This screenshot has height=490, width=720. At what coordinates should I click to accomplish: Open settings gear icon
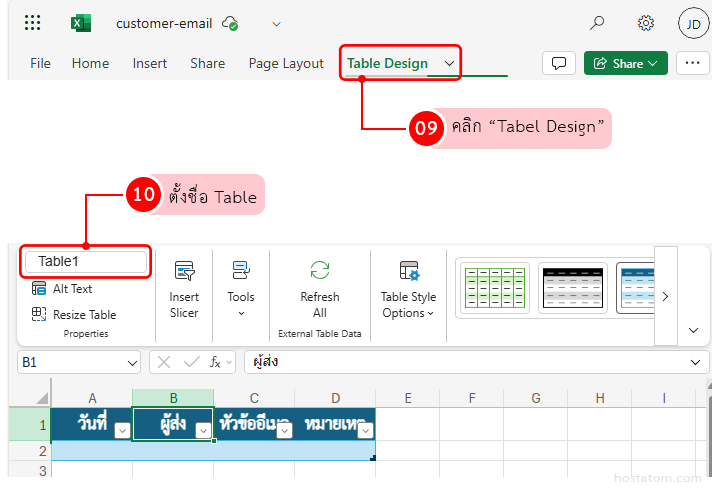pyautogui.click(x=646, y=23)
